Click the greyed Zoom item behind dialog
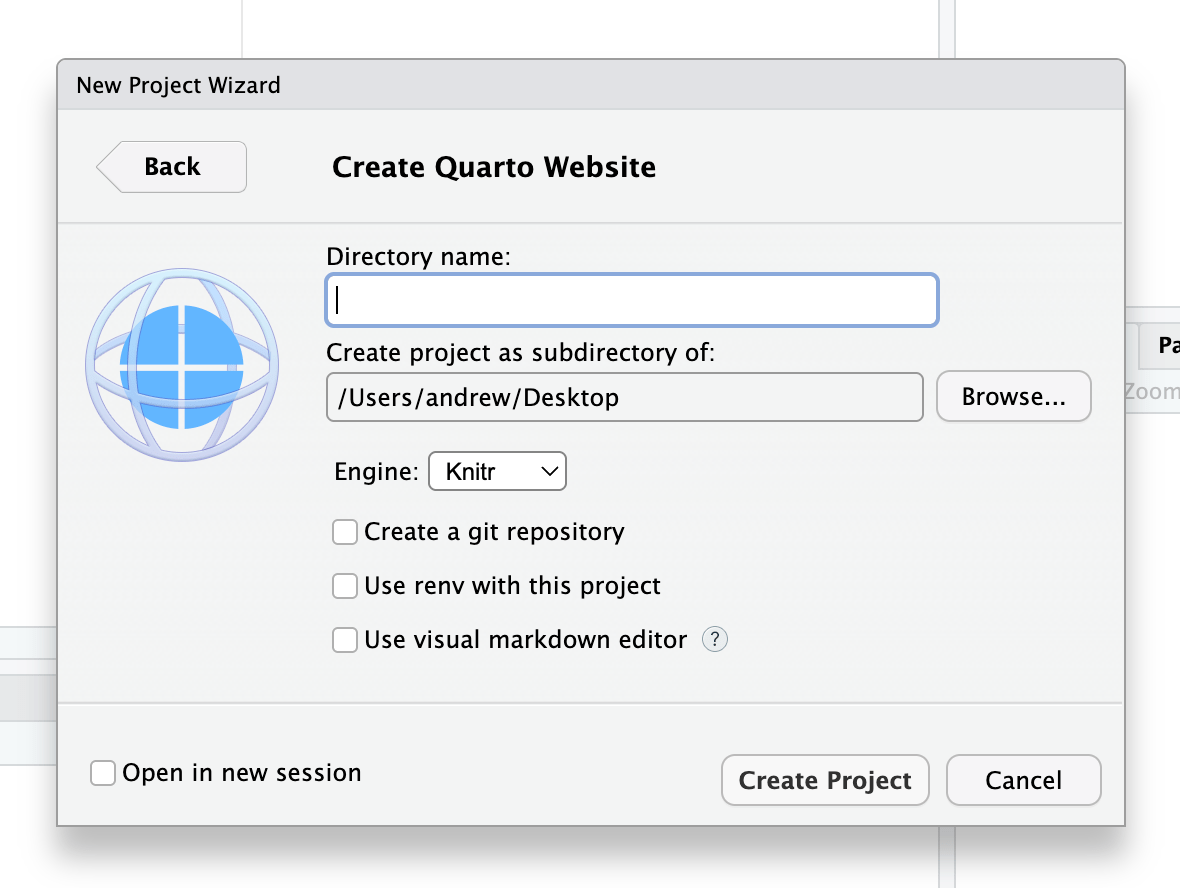This screenshot has height=888, width=1180. pyautogui.click(x=1152, y=392)
